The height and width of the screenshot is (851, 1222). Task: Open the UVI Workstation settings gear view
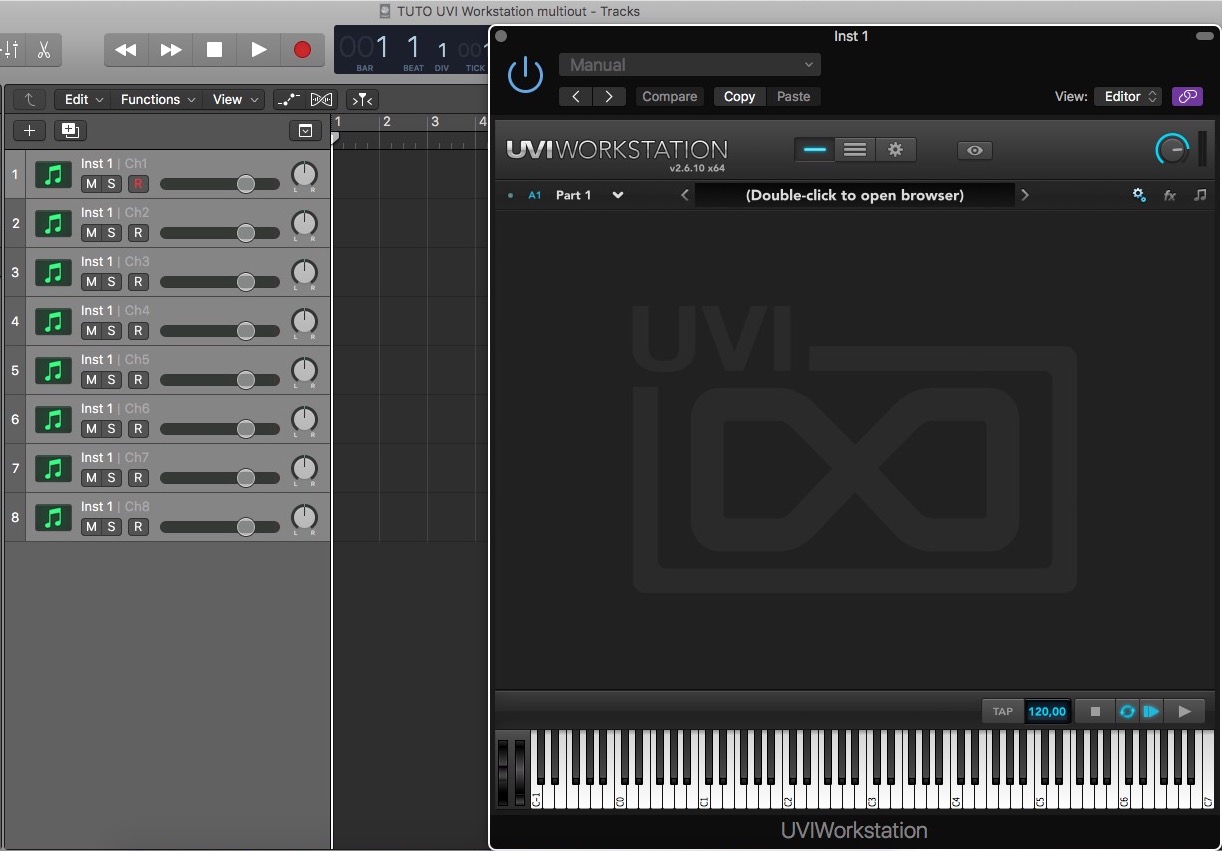click(x=895, y=149)
